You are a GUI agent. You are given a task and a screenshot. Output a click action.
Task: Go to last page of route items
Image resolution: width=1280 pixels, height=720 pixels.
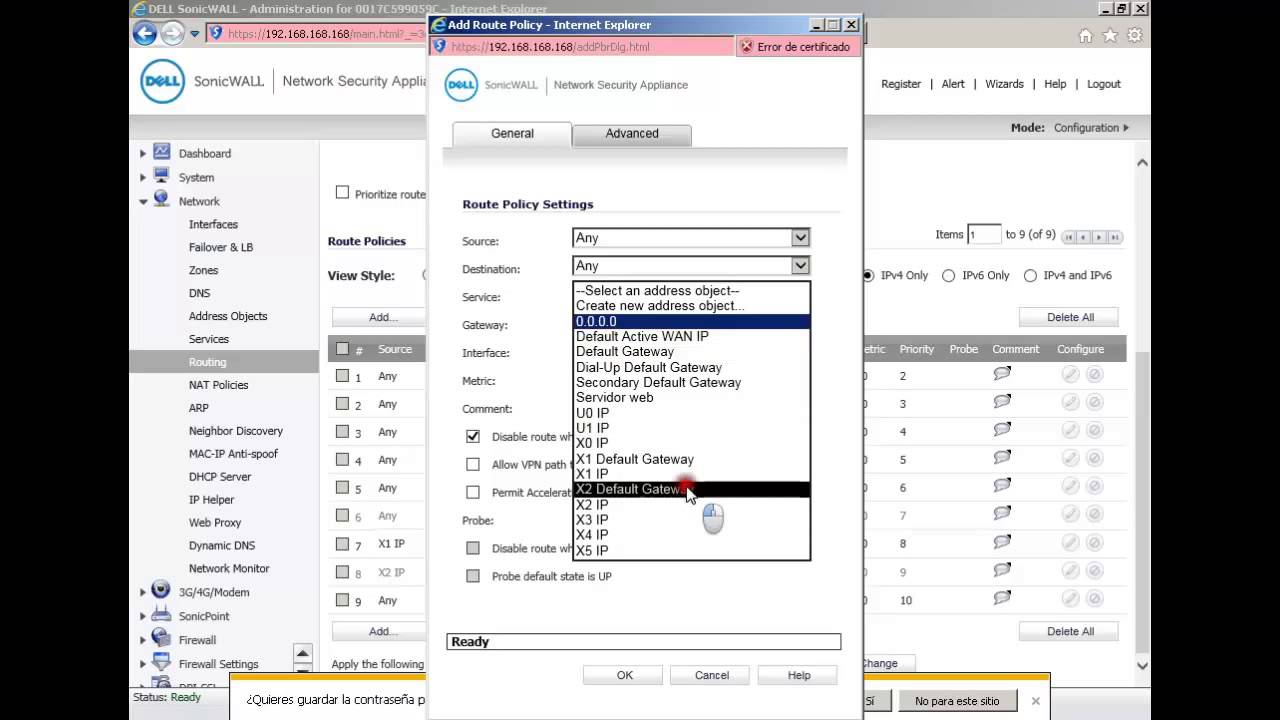click(x=1115, y=237)
